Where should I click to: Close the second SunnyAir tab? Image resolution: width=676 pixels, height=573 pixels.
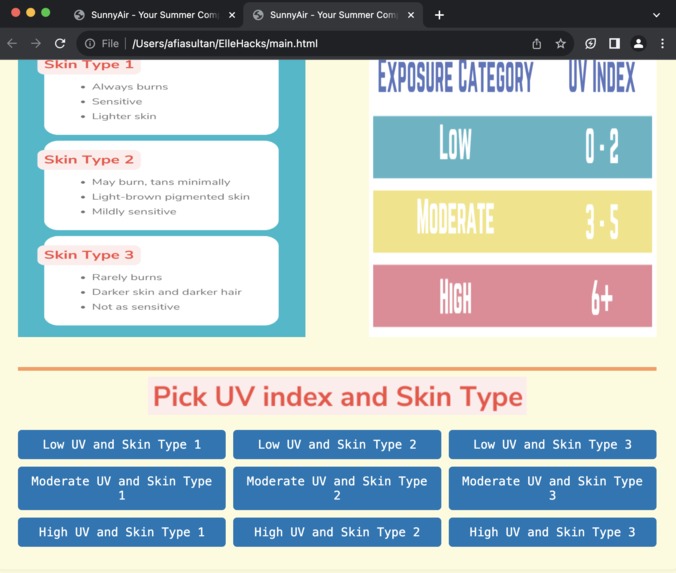[411, 15]
